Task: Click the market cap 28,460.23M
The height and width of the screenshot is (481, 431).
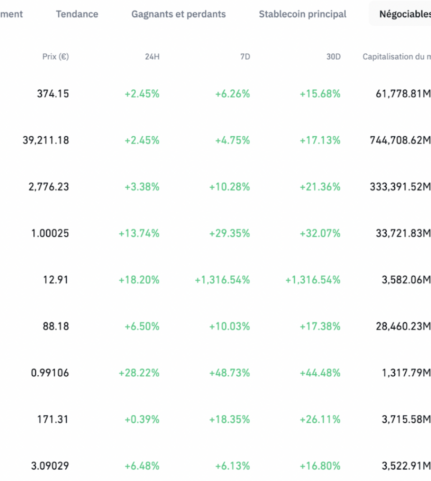Action: [403, 326]
